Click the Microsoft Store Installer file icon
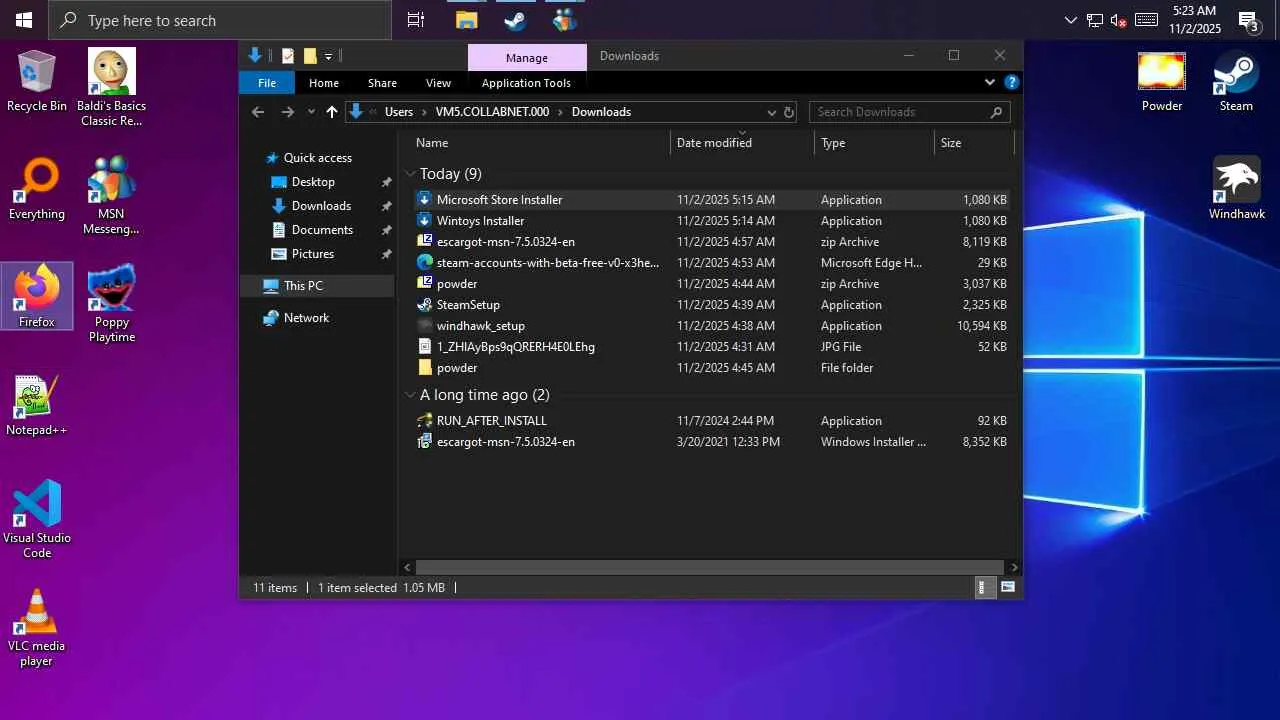The width and height of the screenshot is (1280, 720). [x=425, y=200]
